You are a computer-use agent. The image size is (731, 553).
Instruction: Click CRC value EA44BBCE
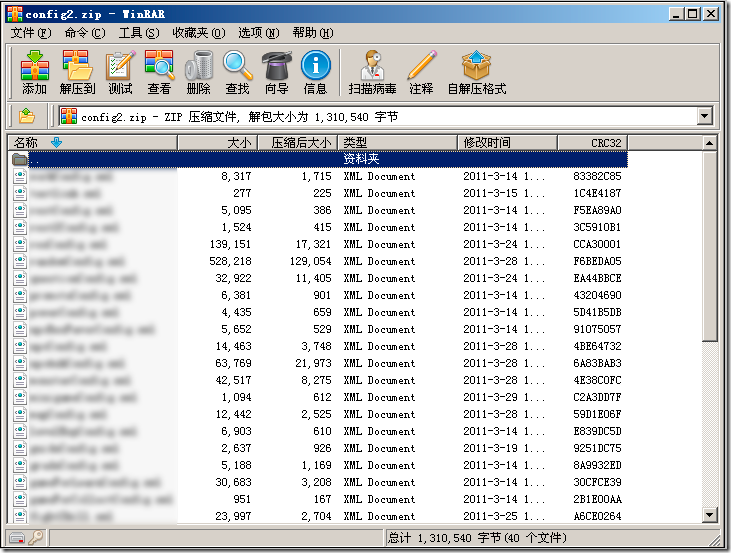pos(597,278)
